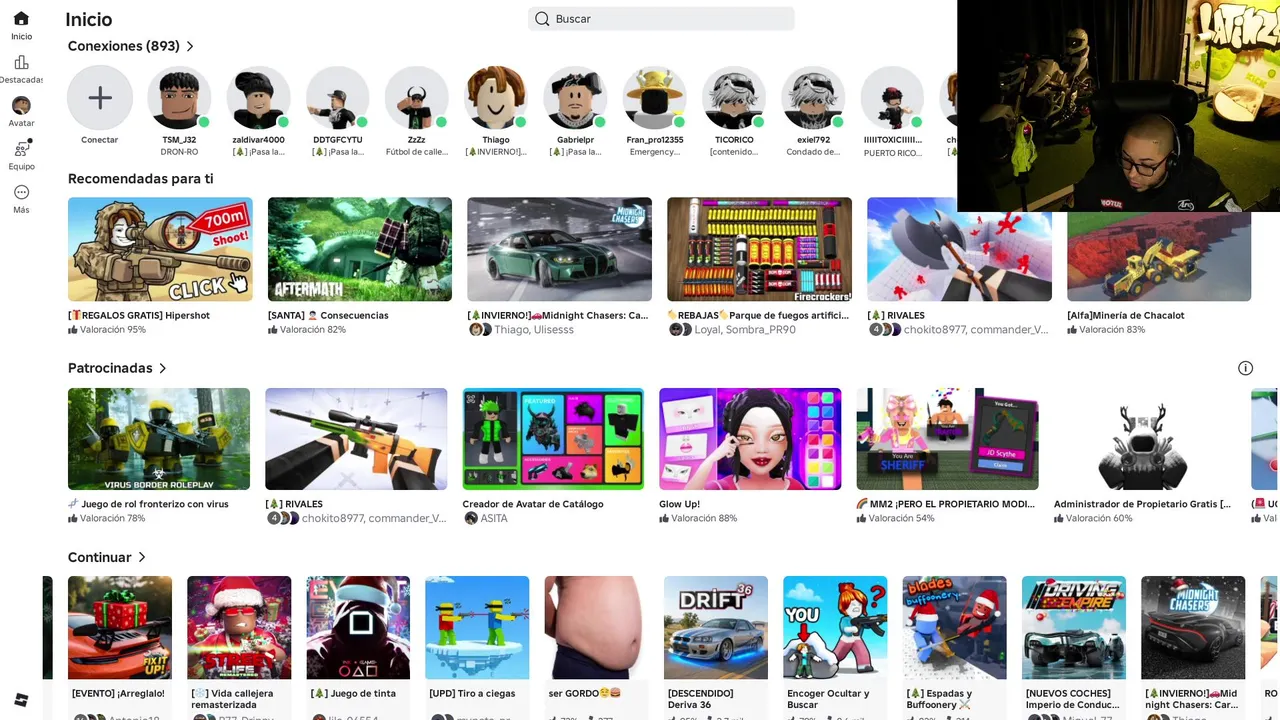Click the search magnifier icon
Image resolution: width=1280 pixels, height=720 pixels.
[542, 19]
